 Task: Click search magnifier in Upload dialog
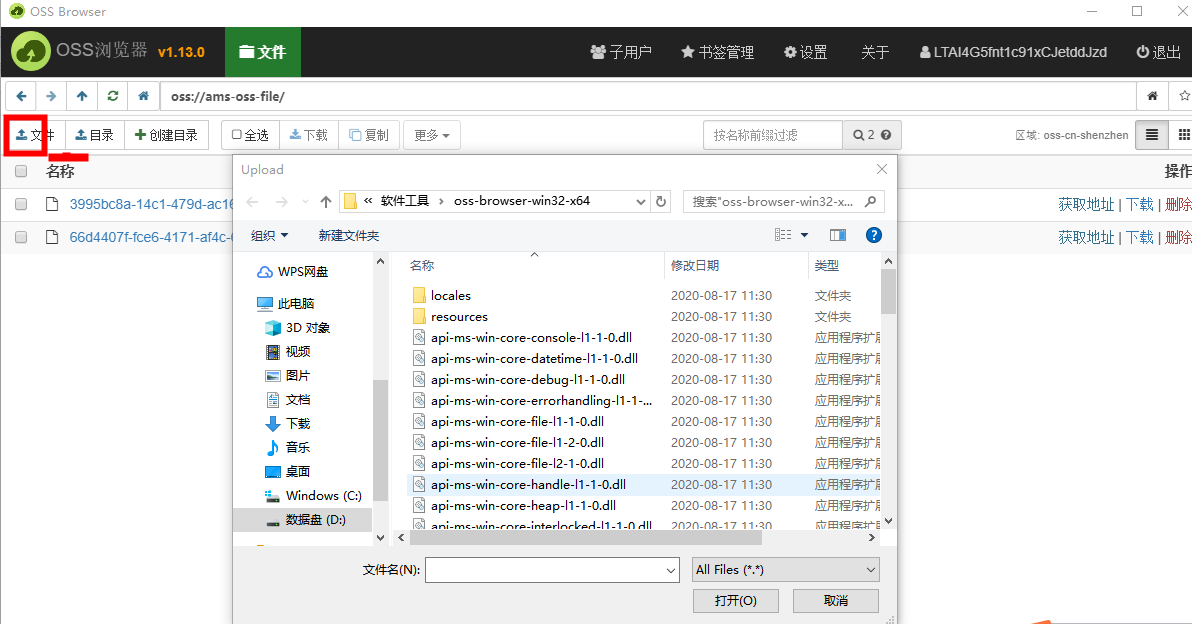tap(870, 201)
